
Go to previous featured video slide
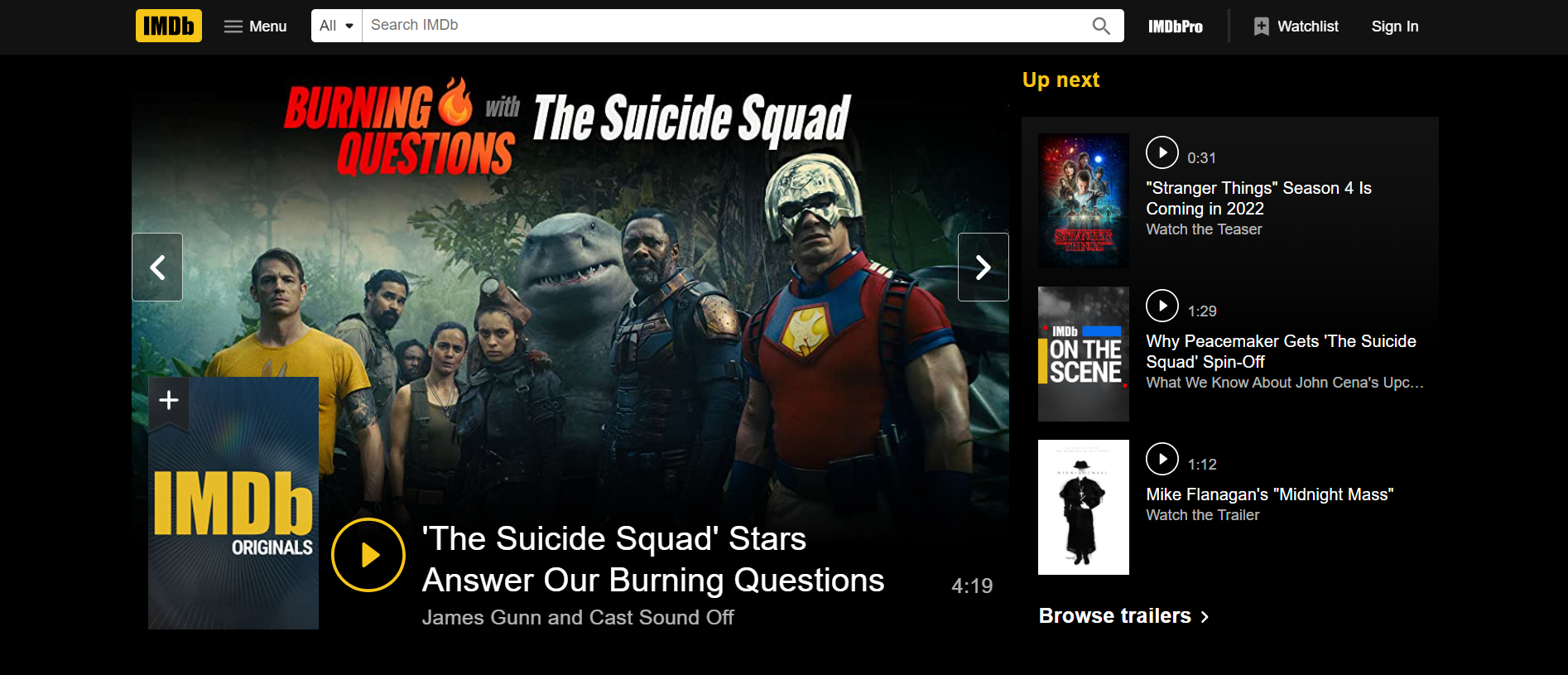[157, 267]
